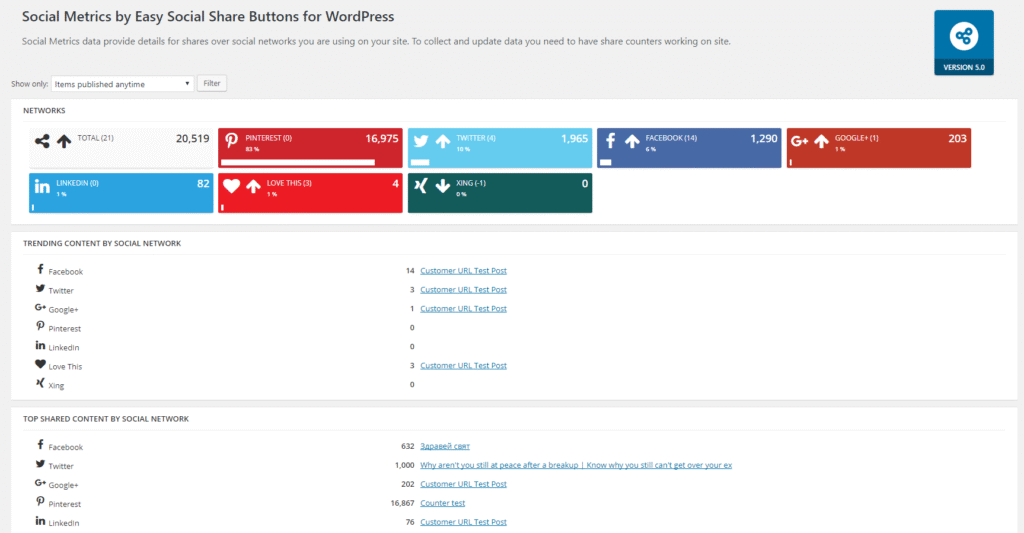Image resolution: width=1024 pixels, height=533 pixels.
Task: Click the Facebook 6% progress bar
Action: tap(605, 162)
